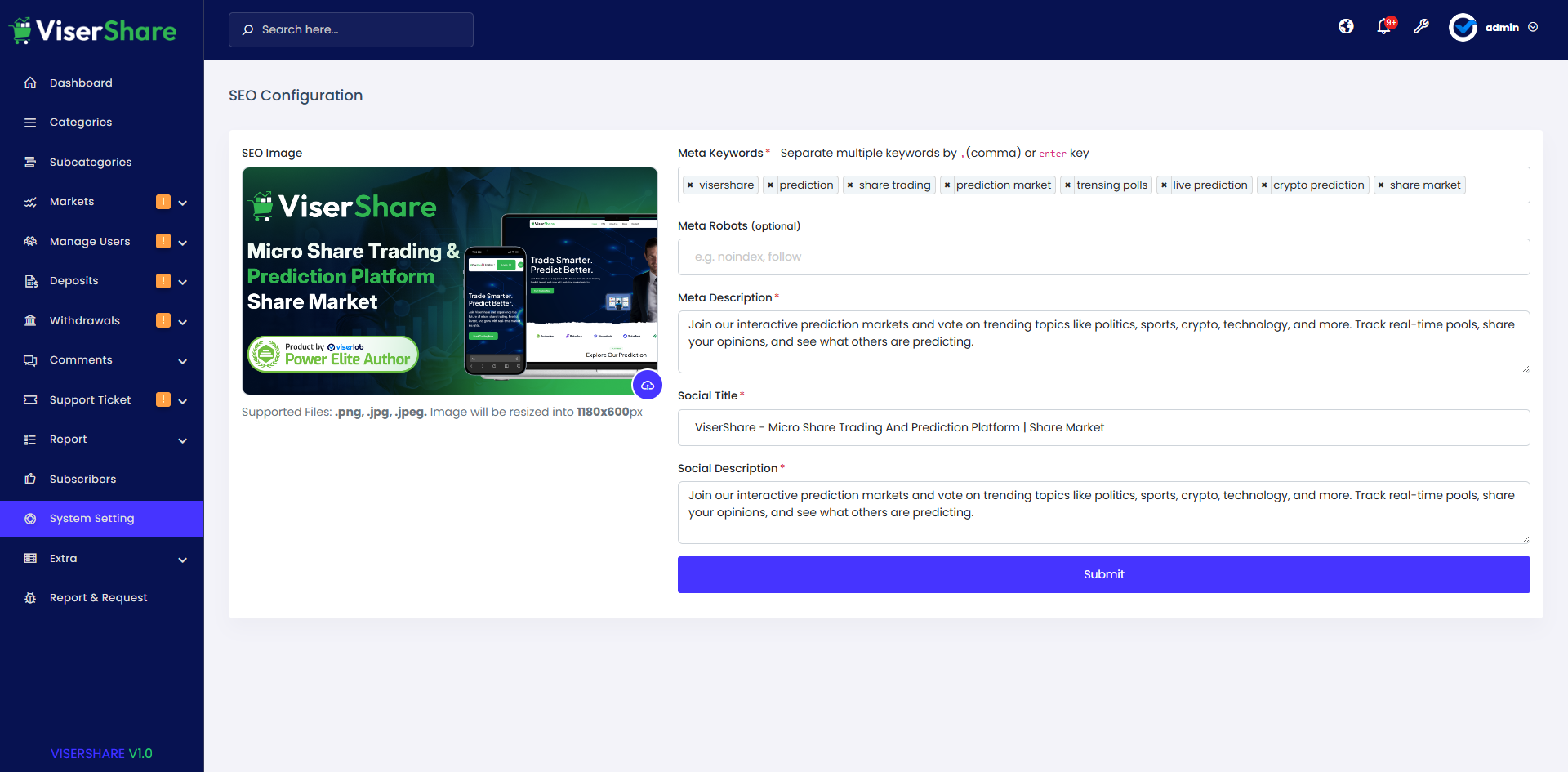Screen dimensions: 1568x772
Task: Click the Markets warning badge
Action: [x=163, y=202]
